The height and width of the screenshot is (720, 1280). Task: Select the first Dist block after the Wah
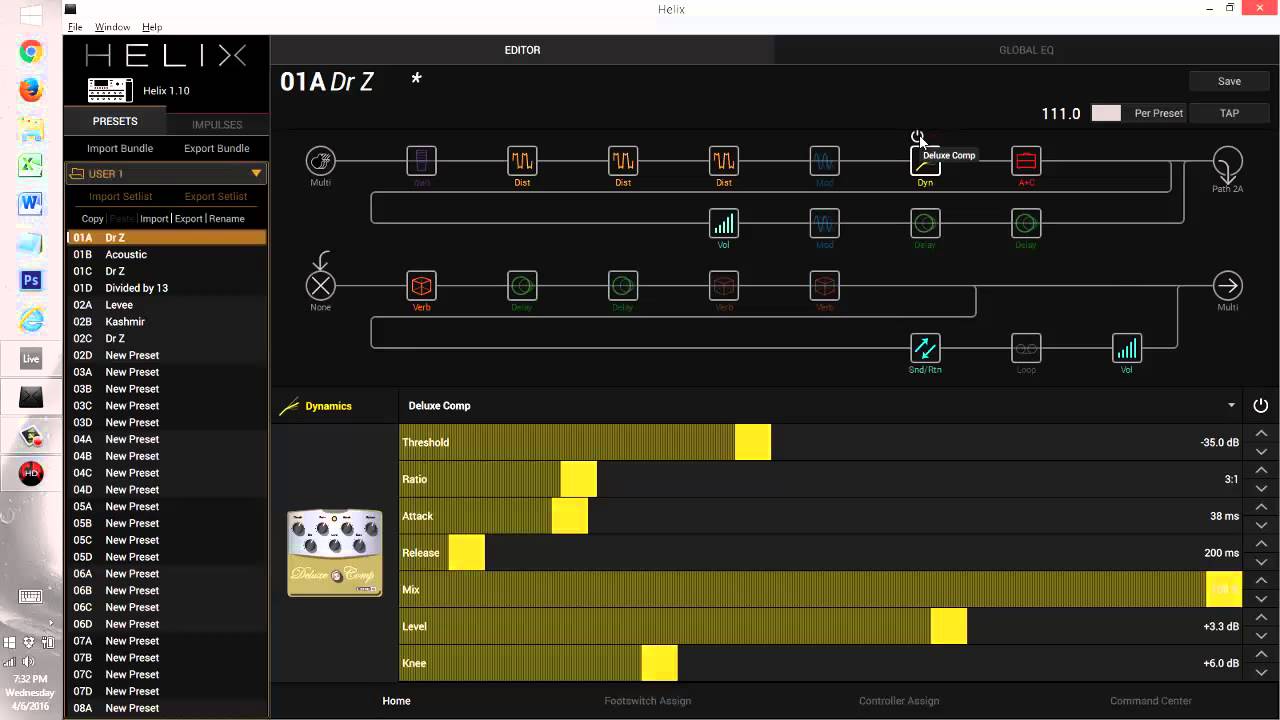click(522, 160)
